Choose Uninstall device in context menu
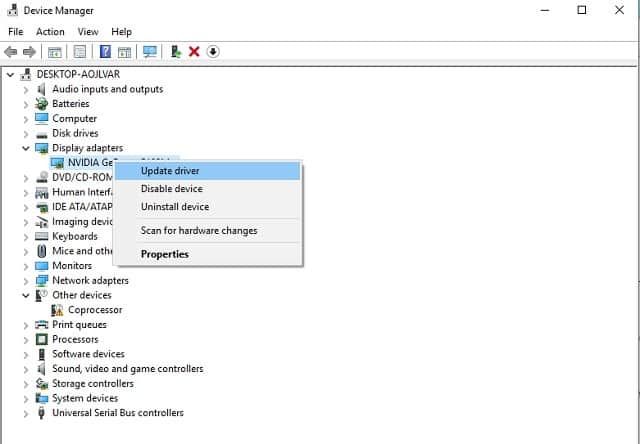The height and width of the screenshot is (444, 640). coord(207,207)
